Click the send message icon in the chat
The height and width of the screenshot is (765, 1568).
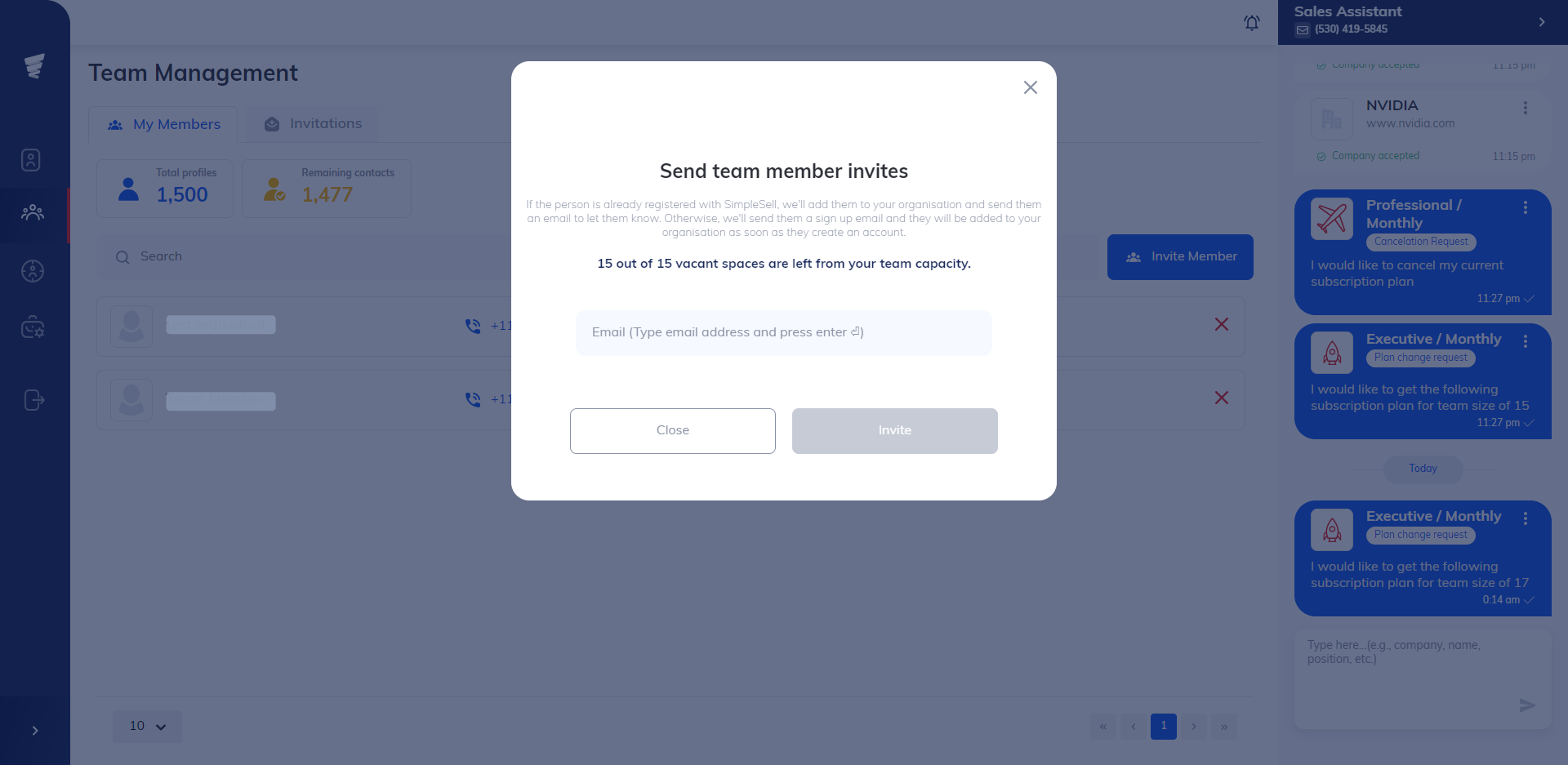tap(1526, 705)
